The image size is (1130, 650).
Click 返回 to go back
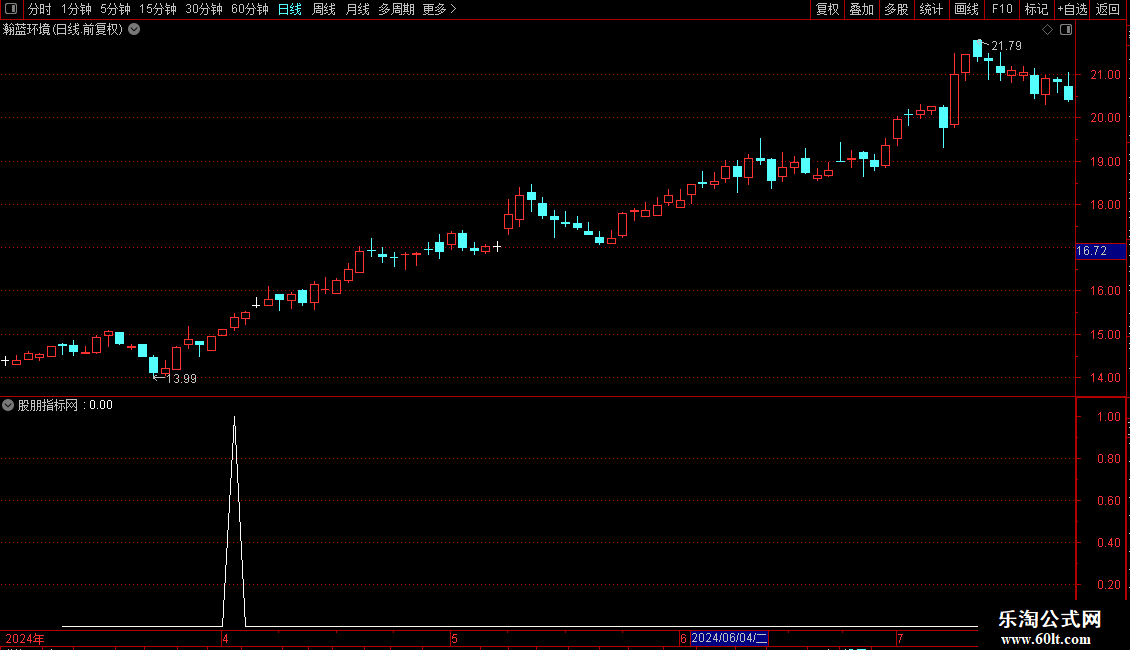1108,9
